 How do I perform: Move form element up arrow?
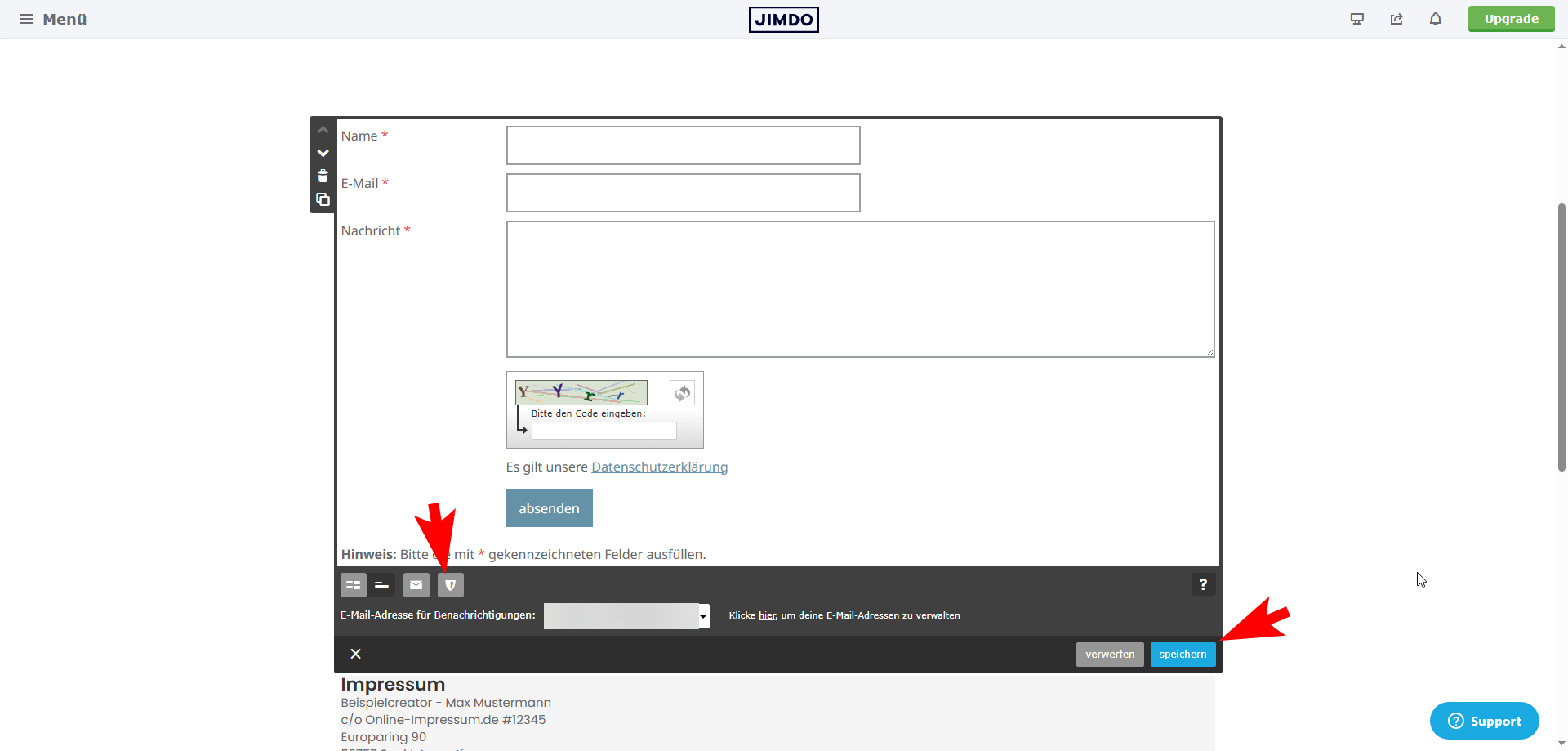tap(323, 130)
